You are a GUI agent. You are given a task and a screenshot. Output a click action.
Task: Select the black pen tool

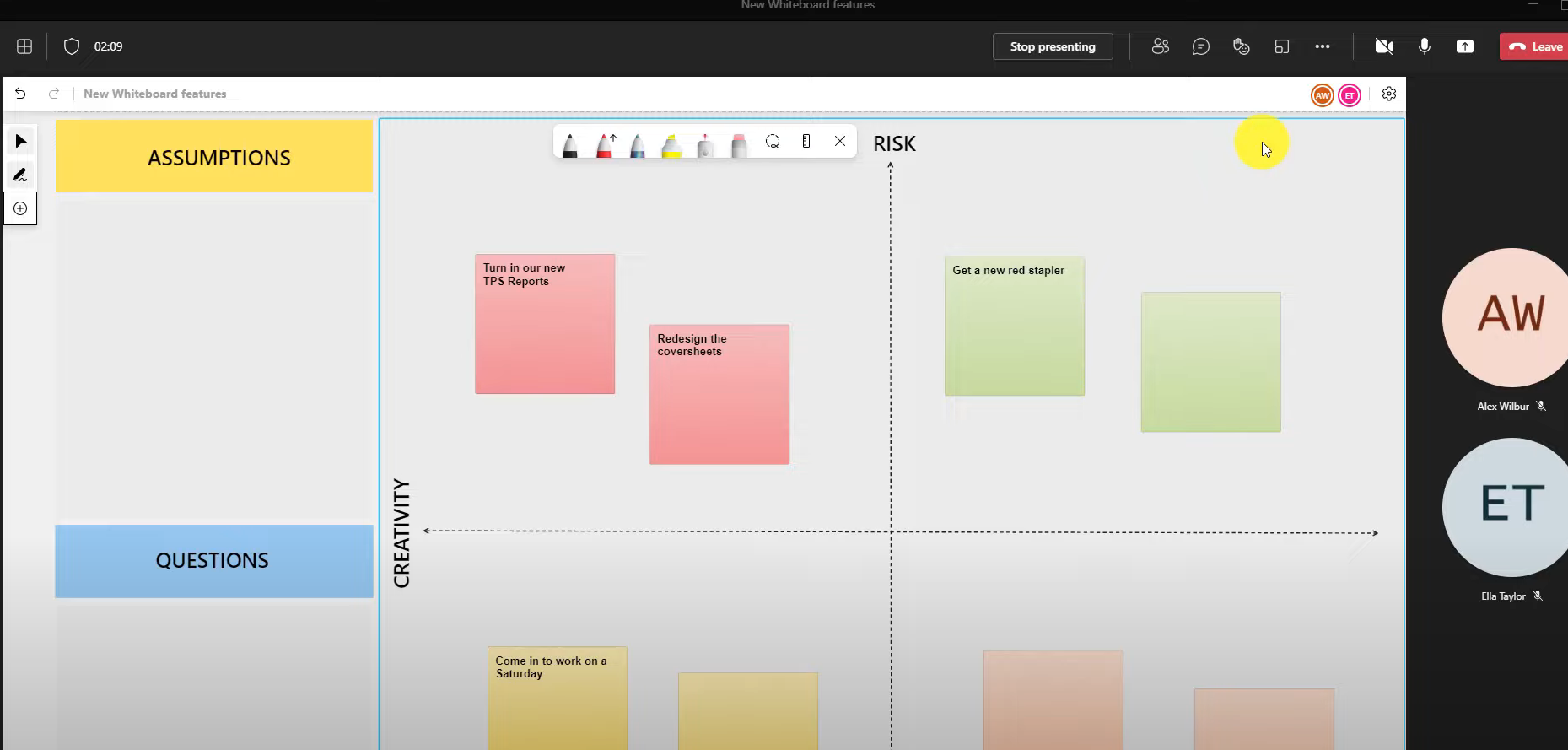pos(570,144)
